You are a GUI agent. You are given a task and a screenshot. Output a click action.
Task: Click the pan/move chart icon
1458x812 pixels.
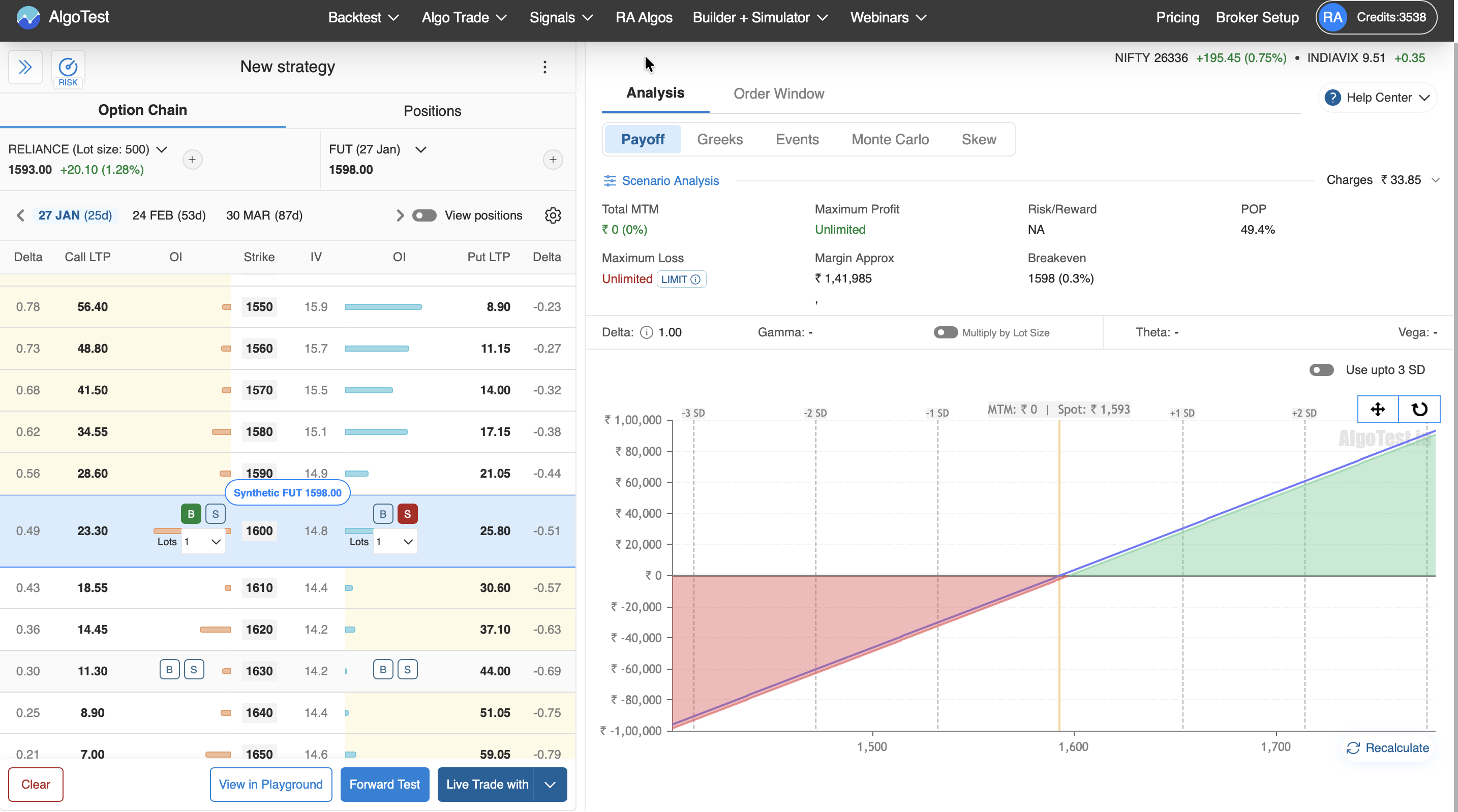1377,409
